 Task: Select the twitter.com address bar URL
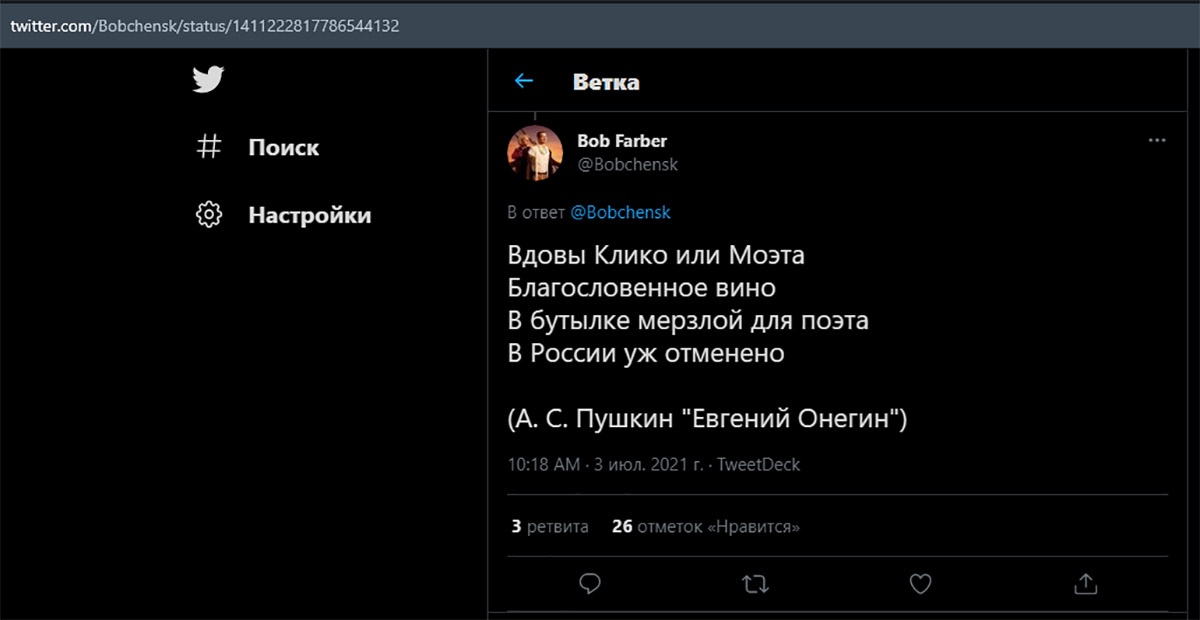[x=205, y=26]
